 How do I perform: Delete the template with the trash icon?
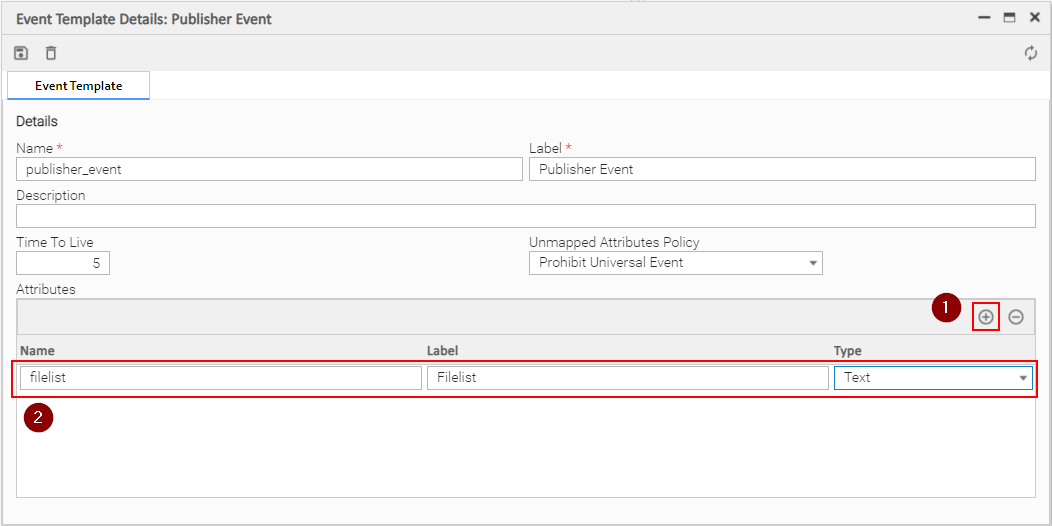pos(51,53)
